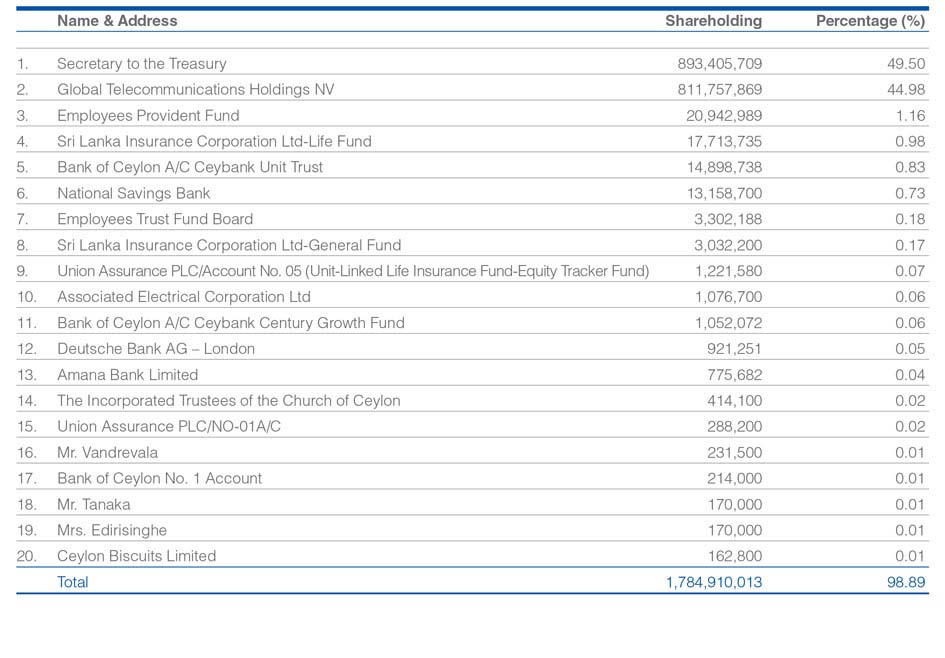This screenshot has width=945, height=658.
Task: Click shareholding value 414,100
Action: (x=735, y=401)
